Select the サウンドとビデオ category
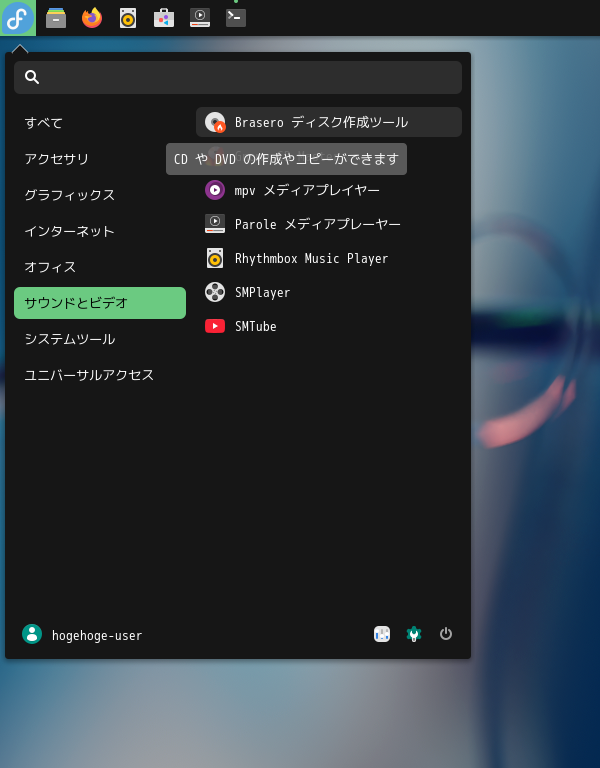Image resolution: width=600 pixels, height=768 pixels. coord(100,303)
